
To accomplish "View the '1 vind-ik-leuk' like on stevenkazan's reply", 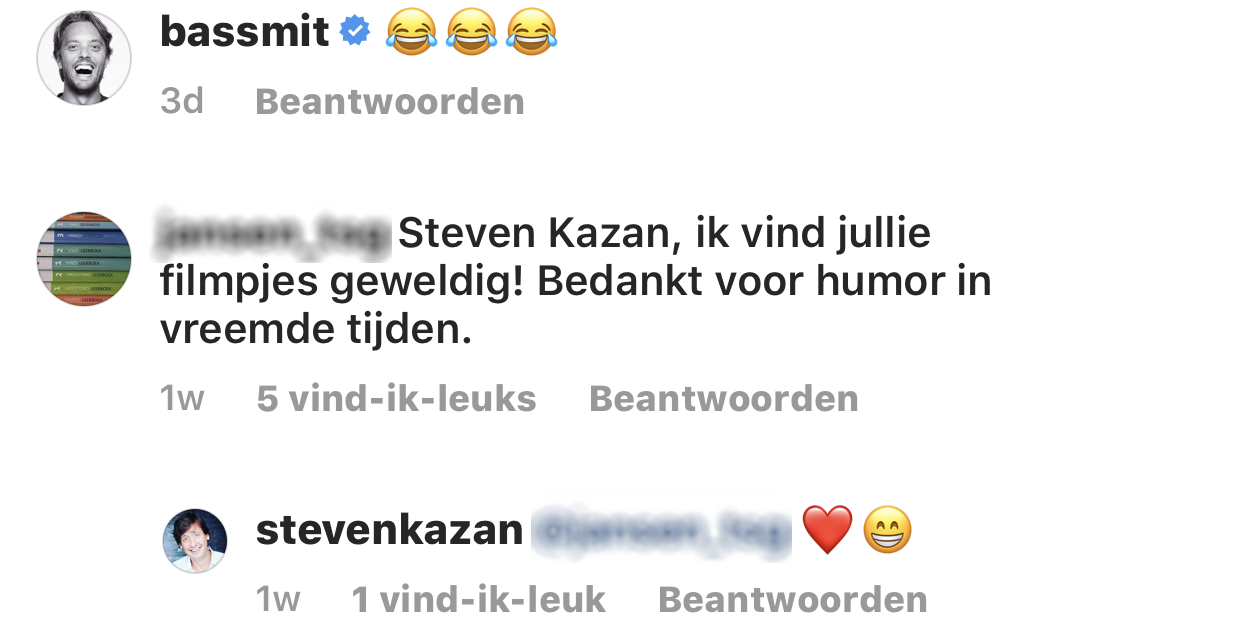I will (479, 599).
